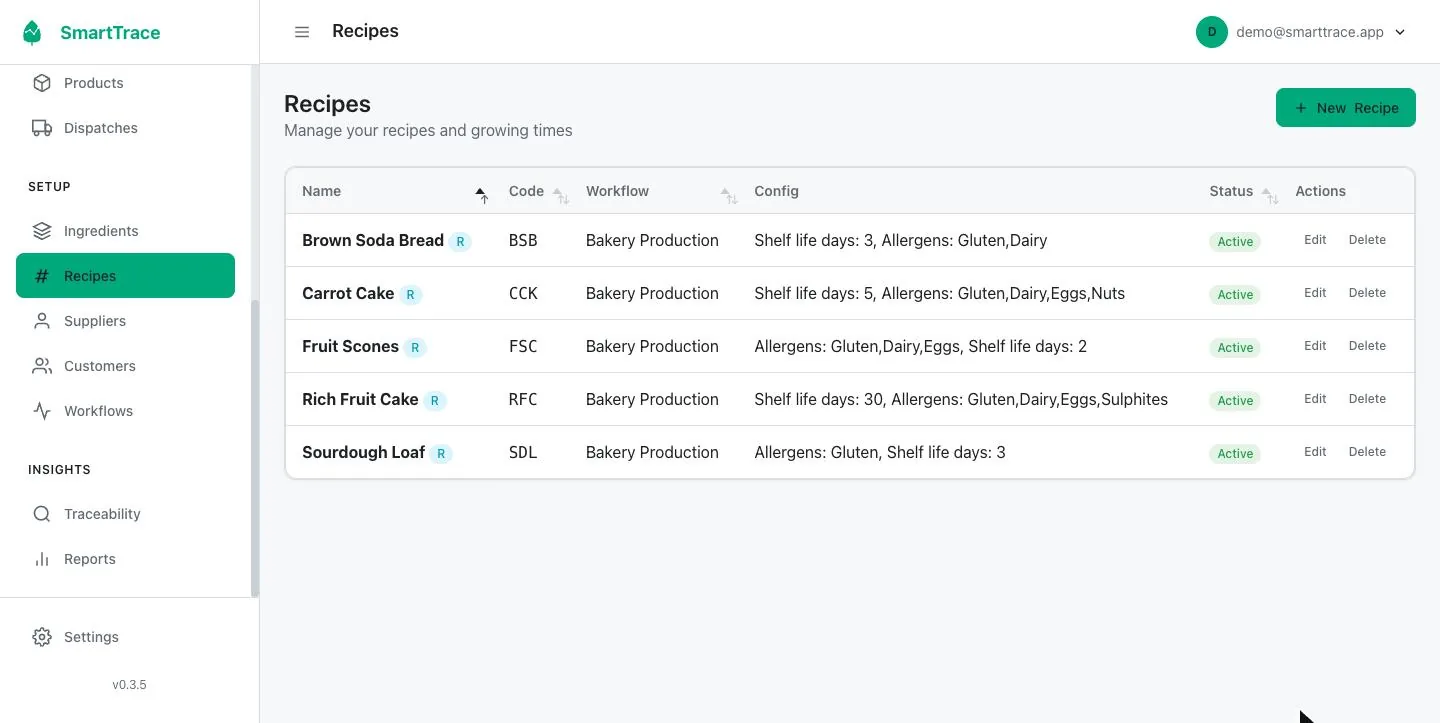
Task: Click Active status badge for Brown Soda Bread
Action: (1235, 242)
